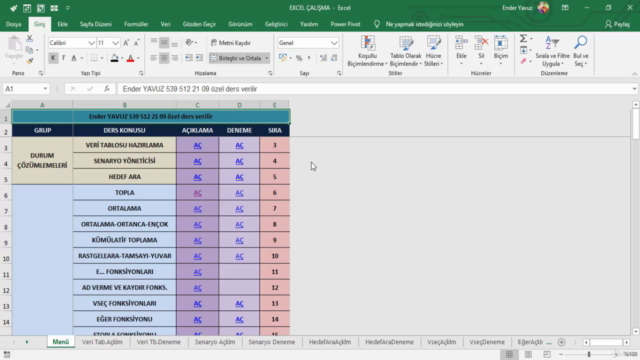Screen dimensions: 640x360
Task: Toggle Metni Kaydır wrap text
Action: point(231,43)
